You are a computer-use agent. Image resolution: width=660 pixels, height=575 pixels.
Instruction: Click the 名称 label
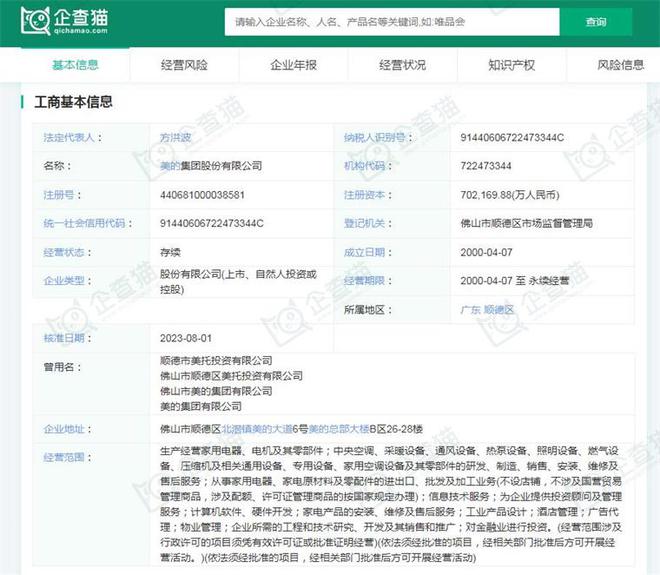(54, 166)
